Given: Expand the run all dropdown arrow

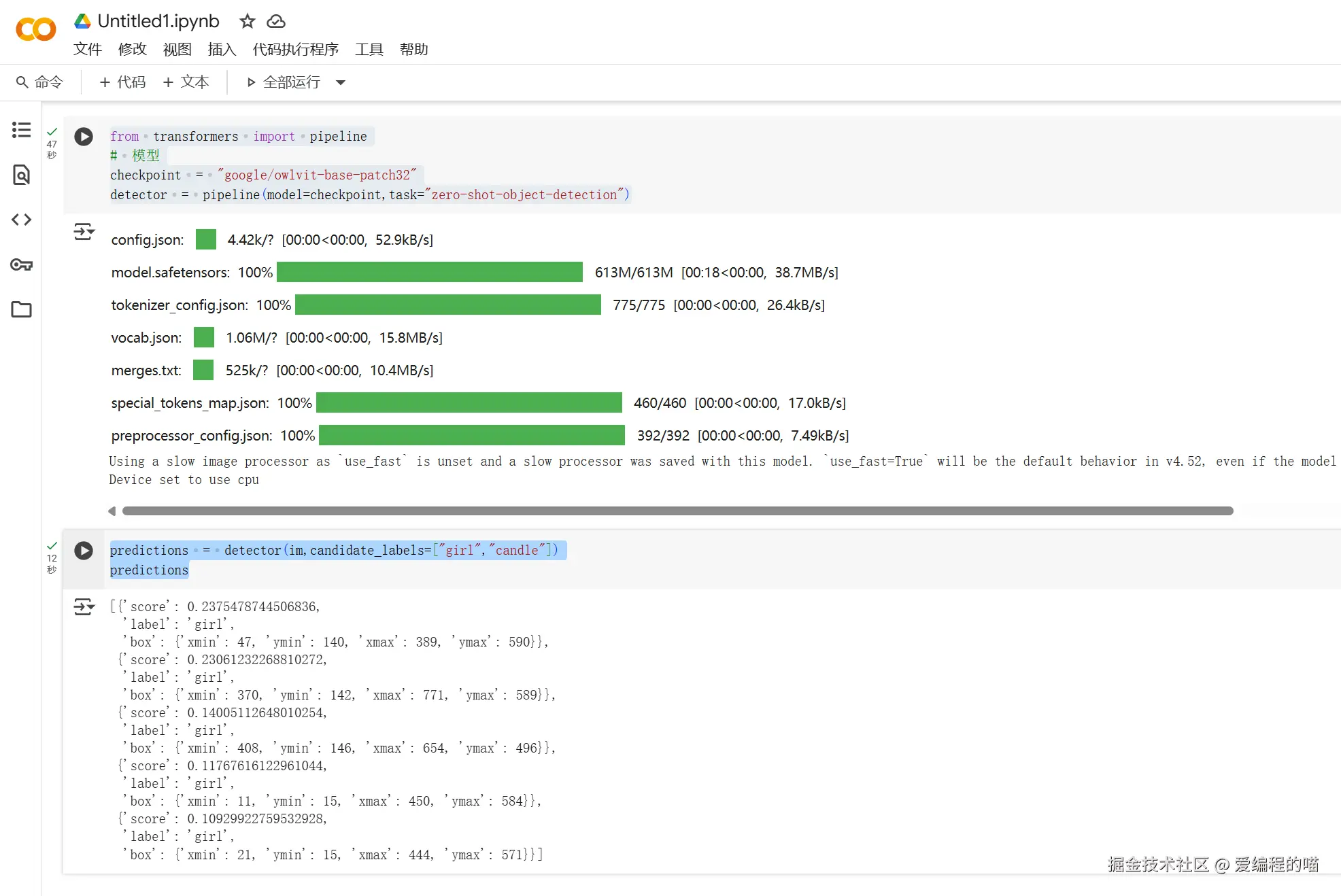Looking at the screenshot, I should click(341, 82).
